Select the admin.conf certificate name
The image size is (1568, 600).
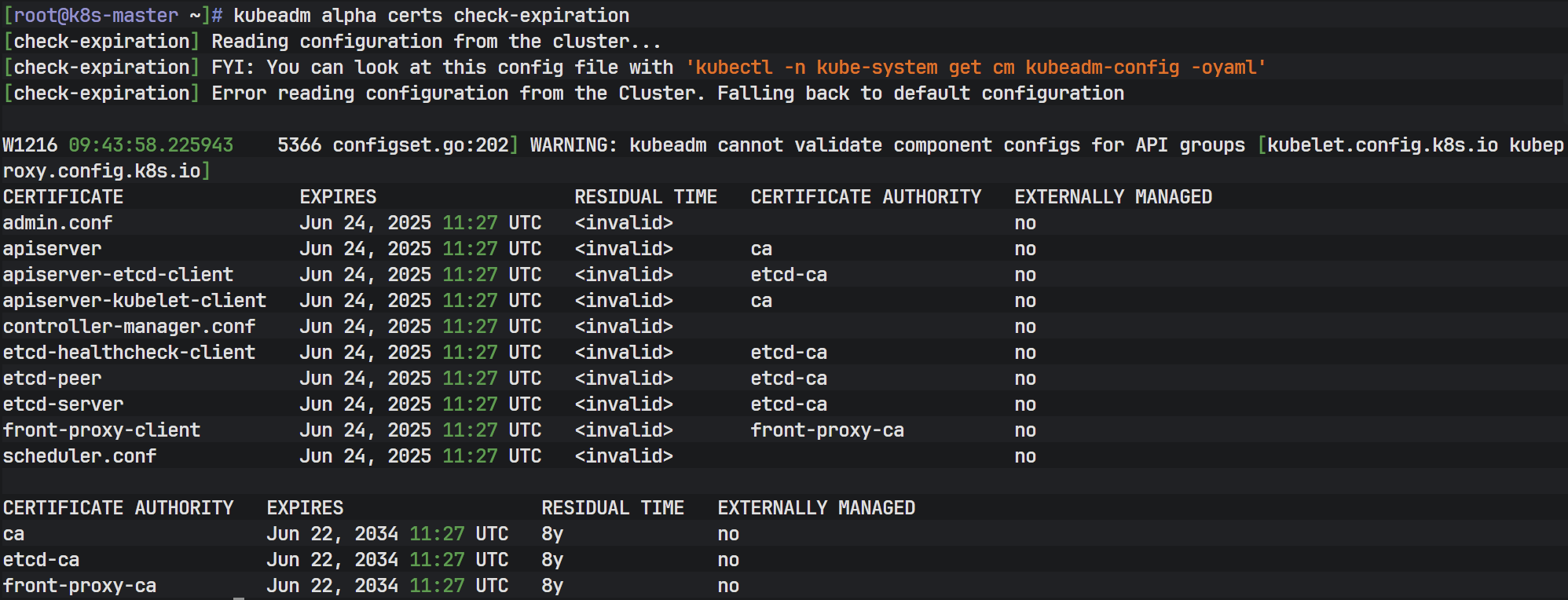click(58, 223)
